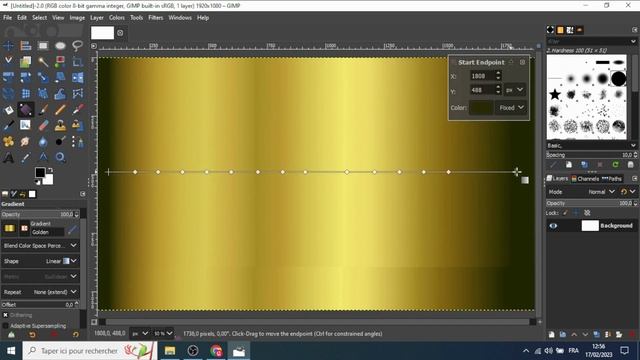The image size is (640, 360).
Task: Select the Ellipse Select tool
Action: click(60, 46)
